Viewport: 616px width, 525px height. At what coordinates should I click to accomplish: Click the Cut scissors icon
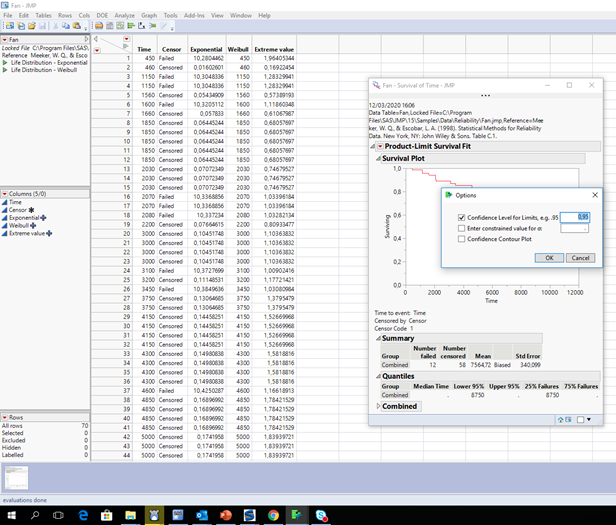click(x=55, y=26)
